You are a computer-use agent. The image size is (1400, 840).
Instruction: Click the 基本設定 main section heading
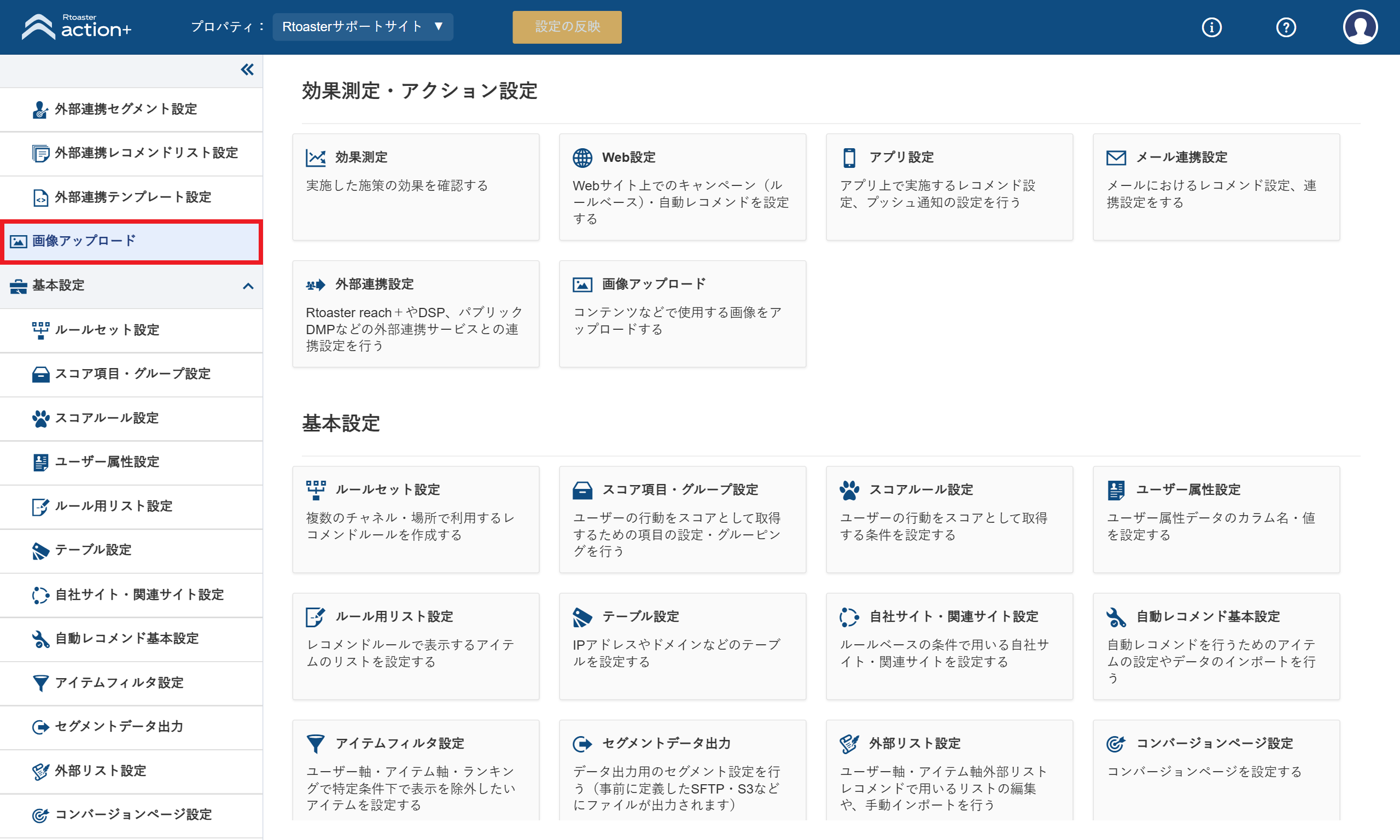(x=341, y=423)
